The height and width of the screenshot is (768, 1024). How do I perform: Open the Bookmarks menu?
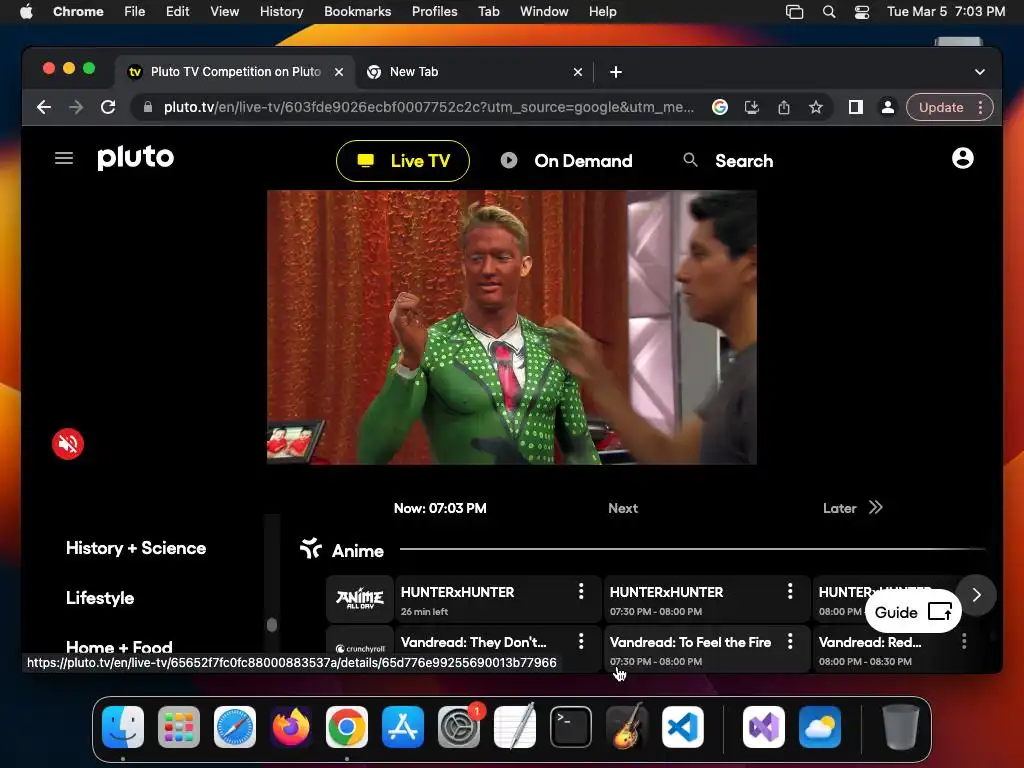tap(357, 11)
